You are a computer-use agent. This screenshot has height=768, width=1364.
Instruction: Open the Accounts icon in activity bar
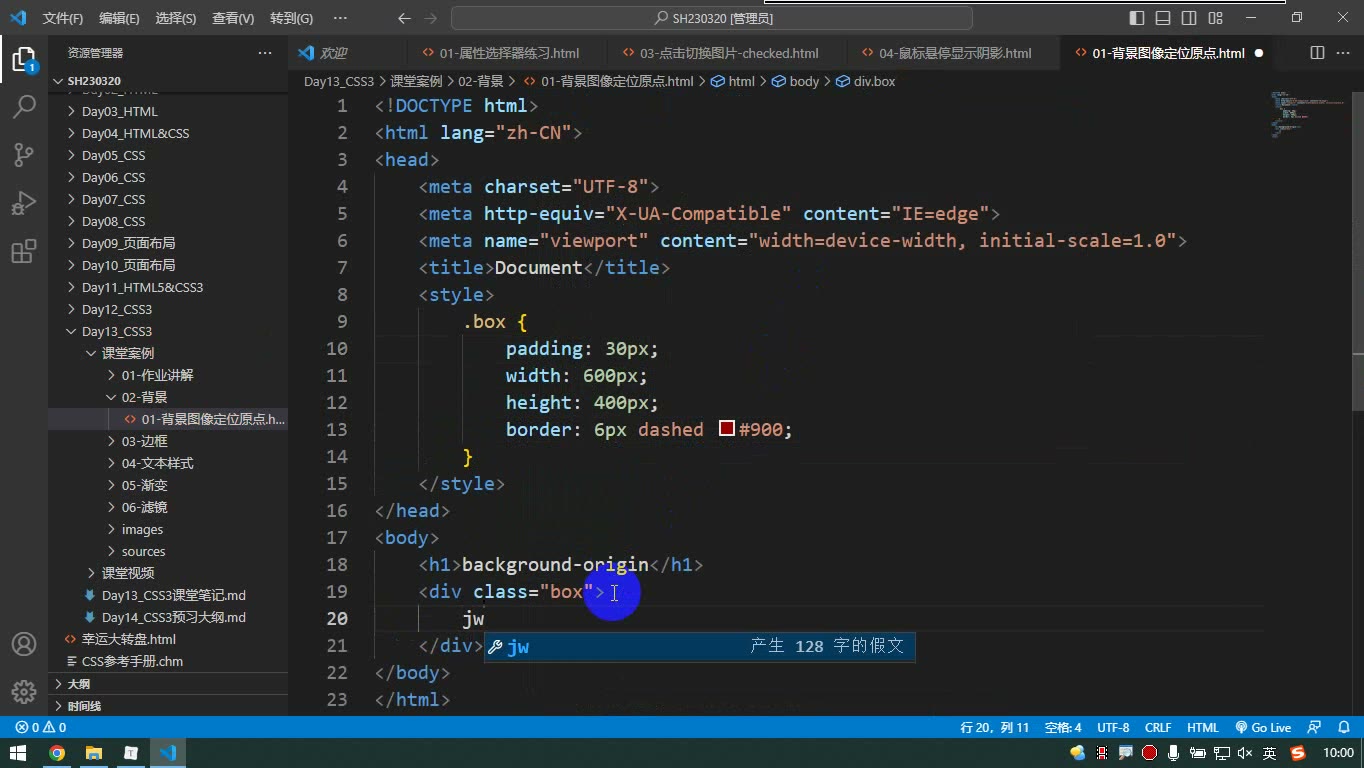24,643
